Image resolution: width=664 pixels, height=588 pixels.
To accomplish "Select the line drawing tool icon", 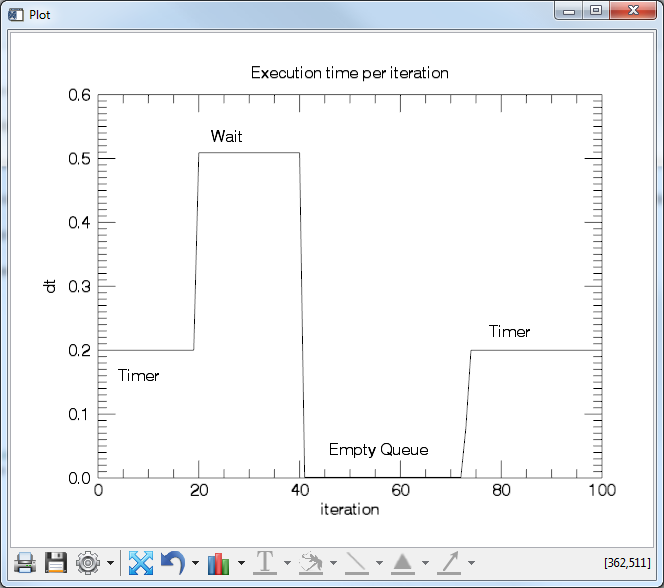I will pos(356,563).
